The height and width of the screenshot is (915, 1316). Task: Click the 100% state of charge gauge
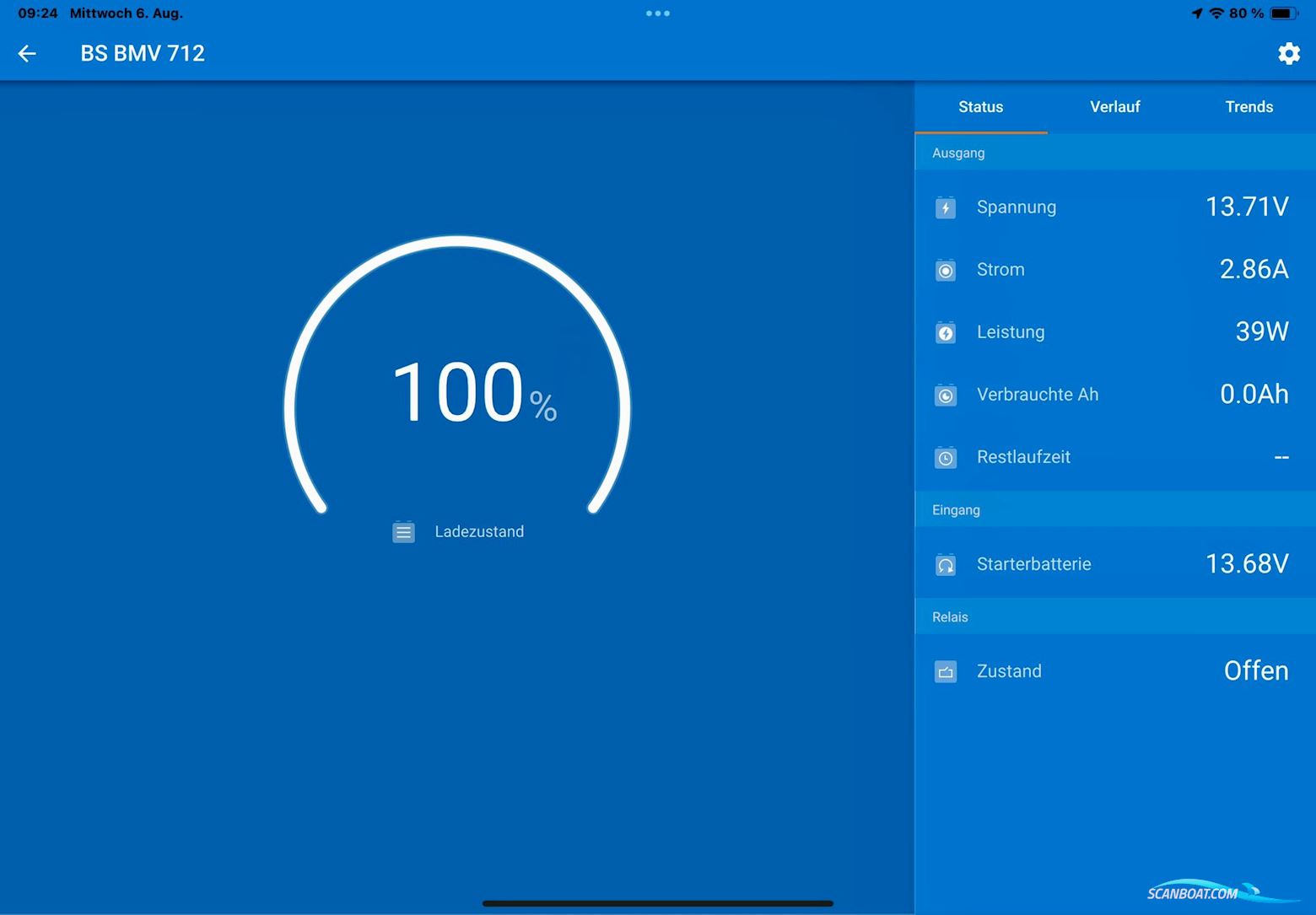pyautogui.click(x=458, y=392)
